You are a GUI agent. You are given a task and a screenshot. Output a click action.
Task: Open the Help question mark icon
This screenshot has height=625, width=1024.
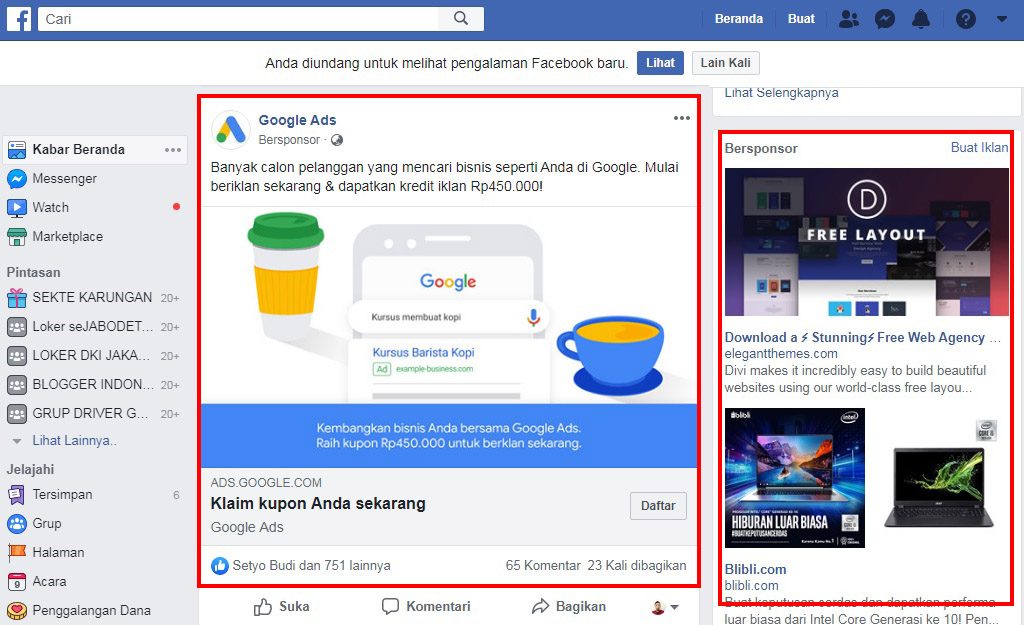[x=965, y=19]
